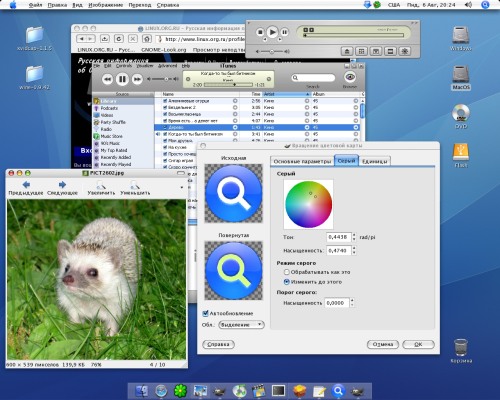The width and height of the screenshot is (500, 400).
Task: Click the gray threshold 0,0000 stepper arrows
Action: pyautogui.click(x=352, y=303)
